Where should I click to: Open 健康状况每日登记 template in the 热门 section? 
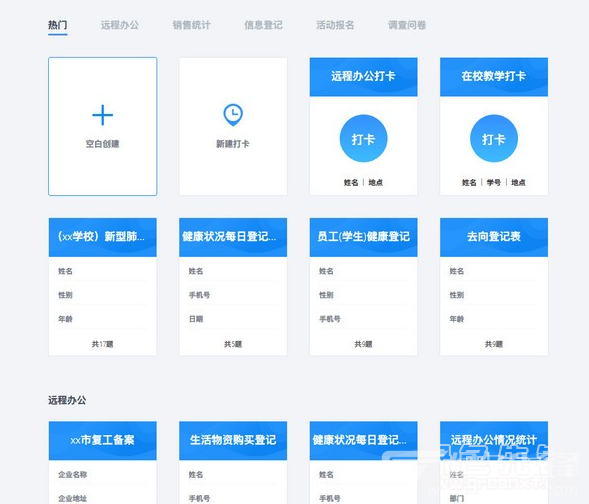(x=233, y=237)
